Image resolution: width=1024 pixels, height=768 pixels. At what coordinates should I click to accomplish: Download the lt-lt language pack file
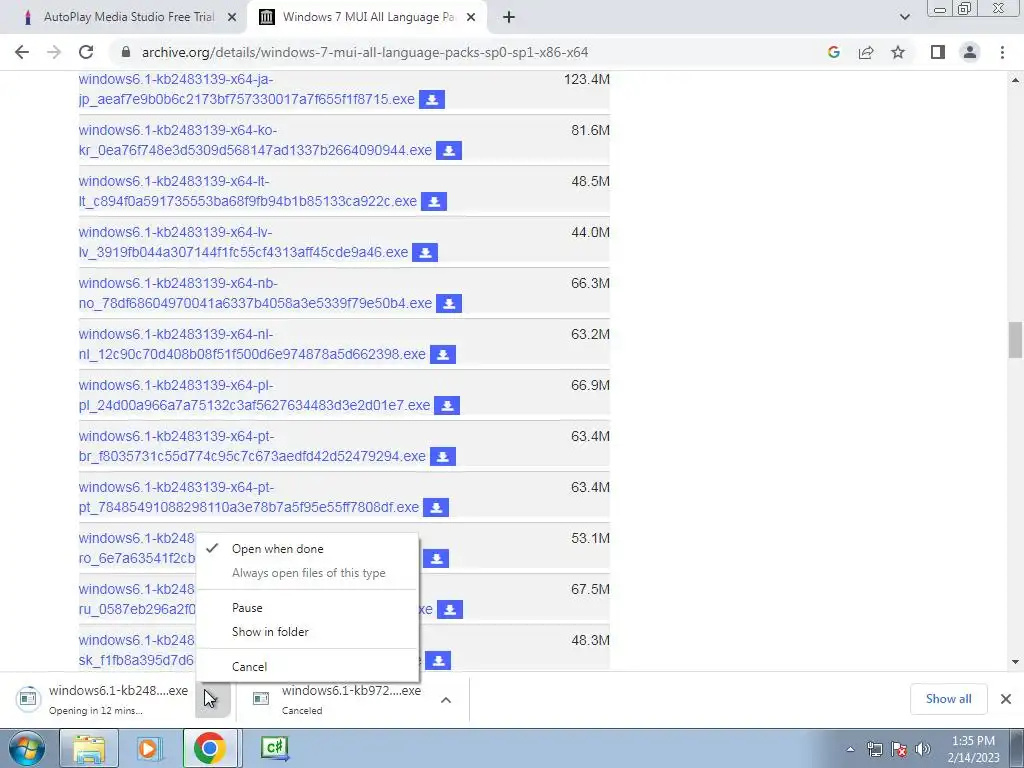click(434, 202)
